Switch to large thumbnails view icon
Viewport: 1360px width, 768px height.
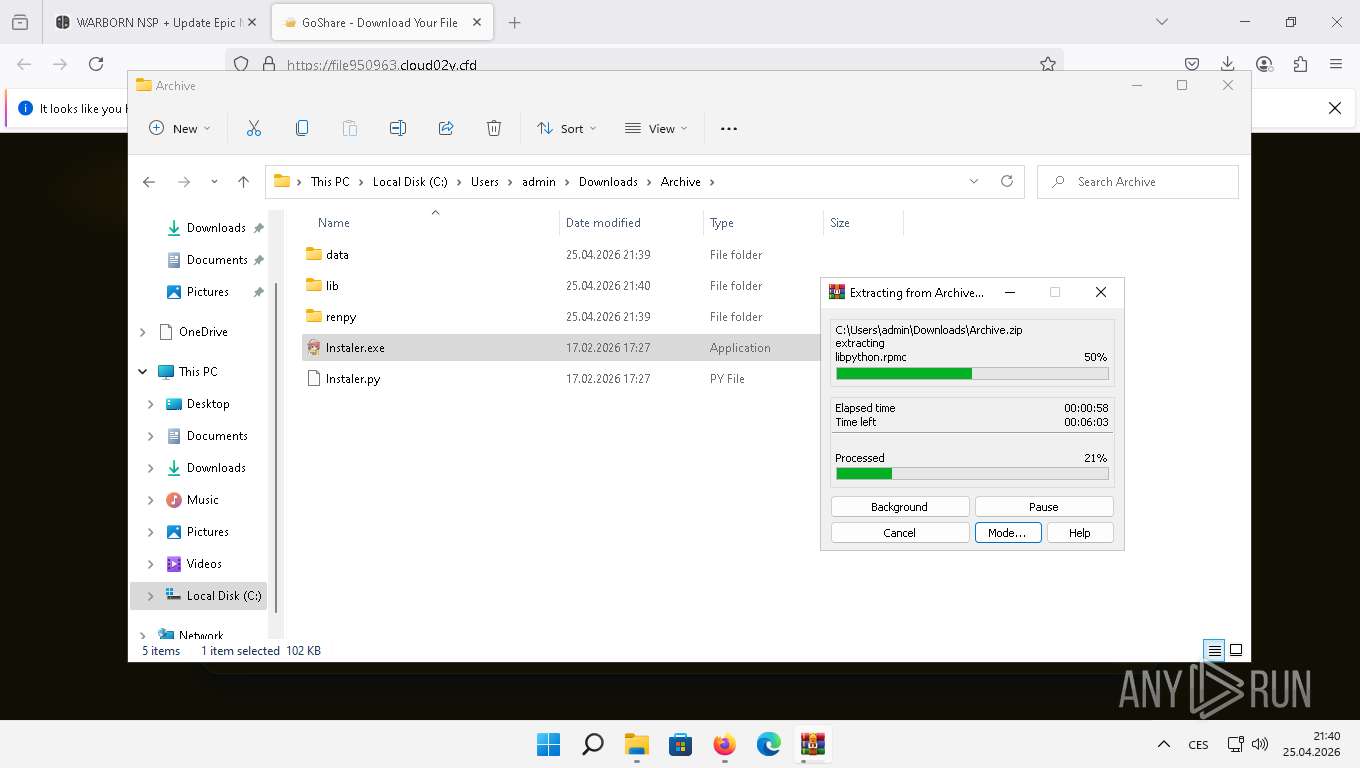pyautogui.click(x=1236, y=650)
